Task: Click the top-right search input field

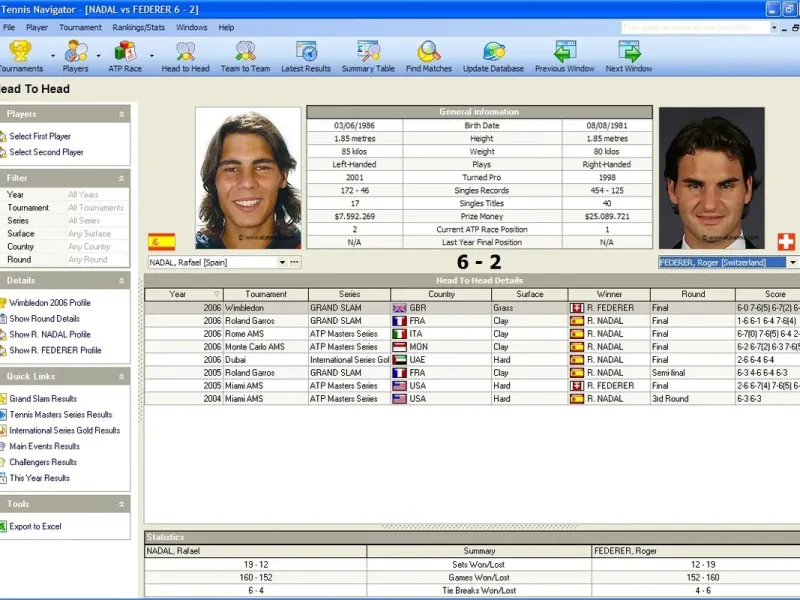Action: [695, 28]
